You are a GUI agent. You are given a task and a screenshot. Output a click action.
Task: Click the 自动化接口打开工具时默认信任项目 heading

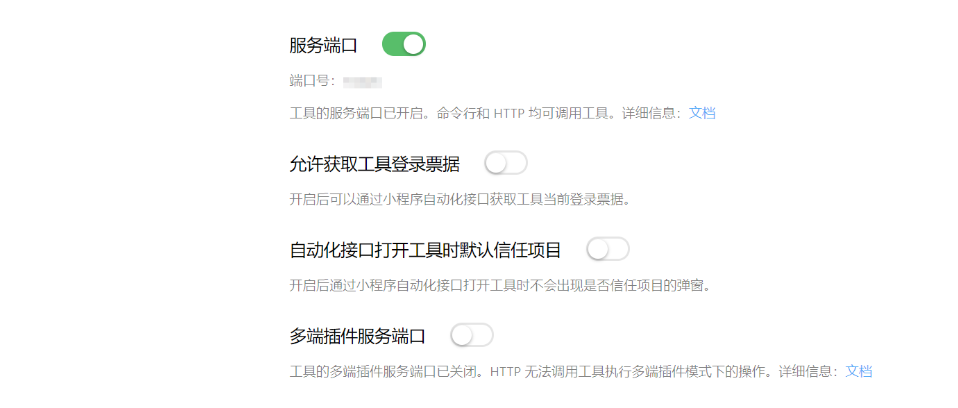[x=425, y=250]
